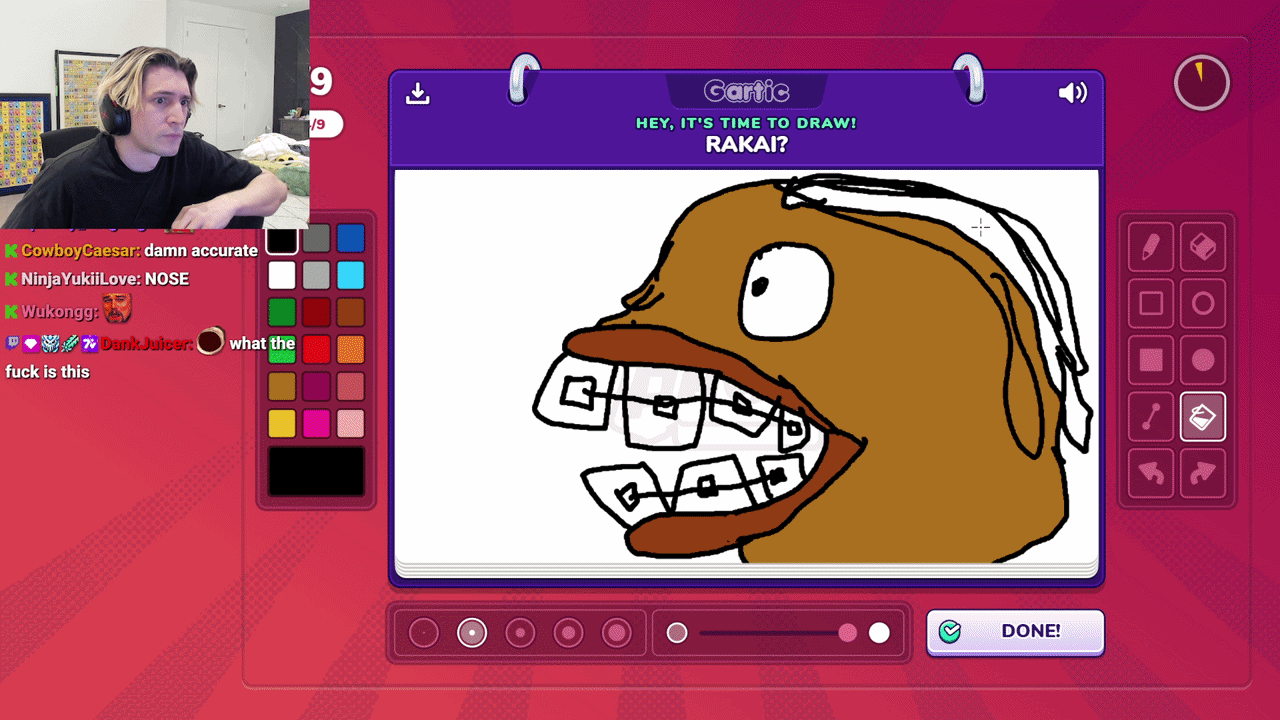Pick the black color swatch in the palette grid
Screen dimensions: 1280x720
pos(282,239)
